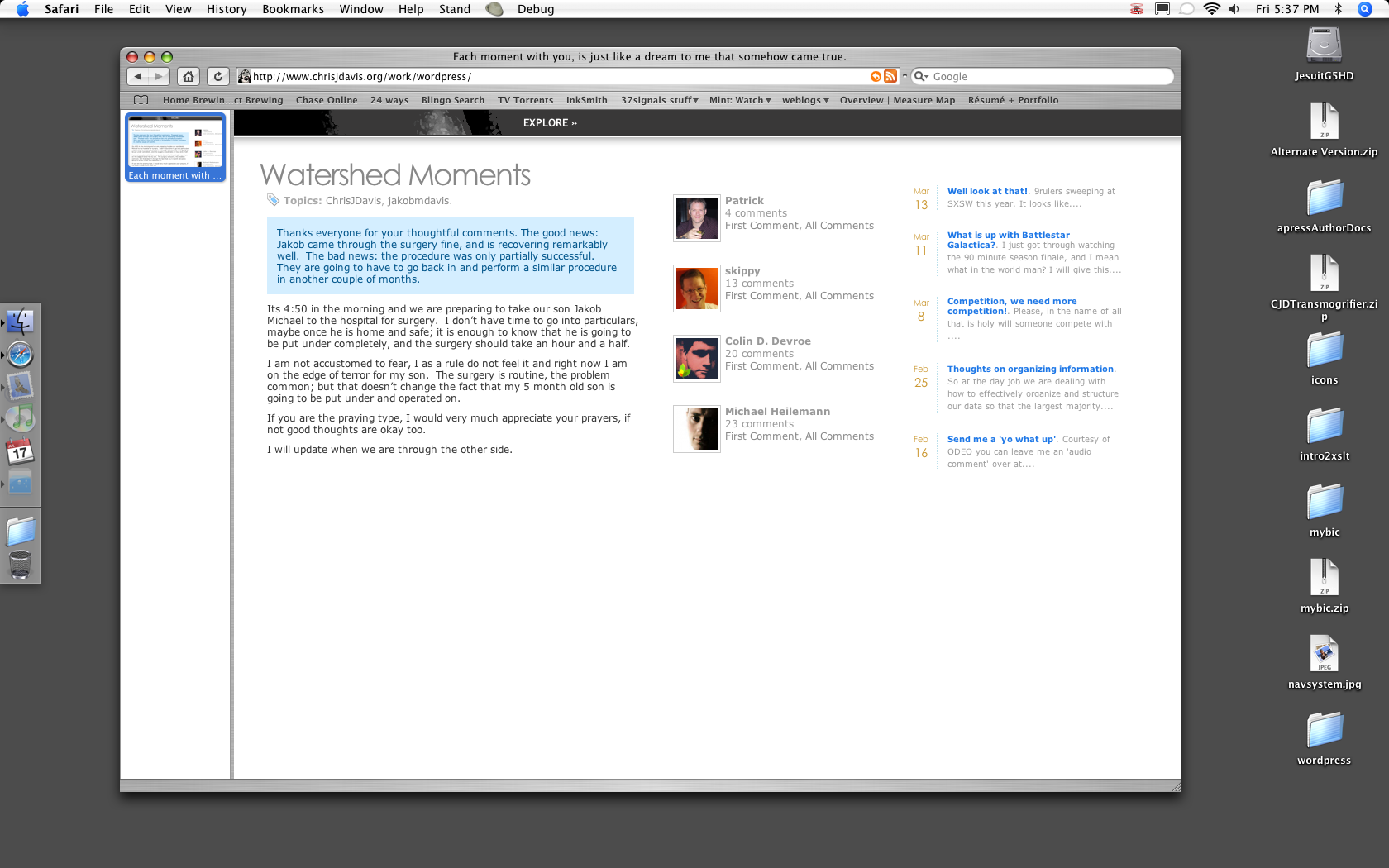Open the History menu

point(227,9)
